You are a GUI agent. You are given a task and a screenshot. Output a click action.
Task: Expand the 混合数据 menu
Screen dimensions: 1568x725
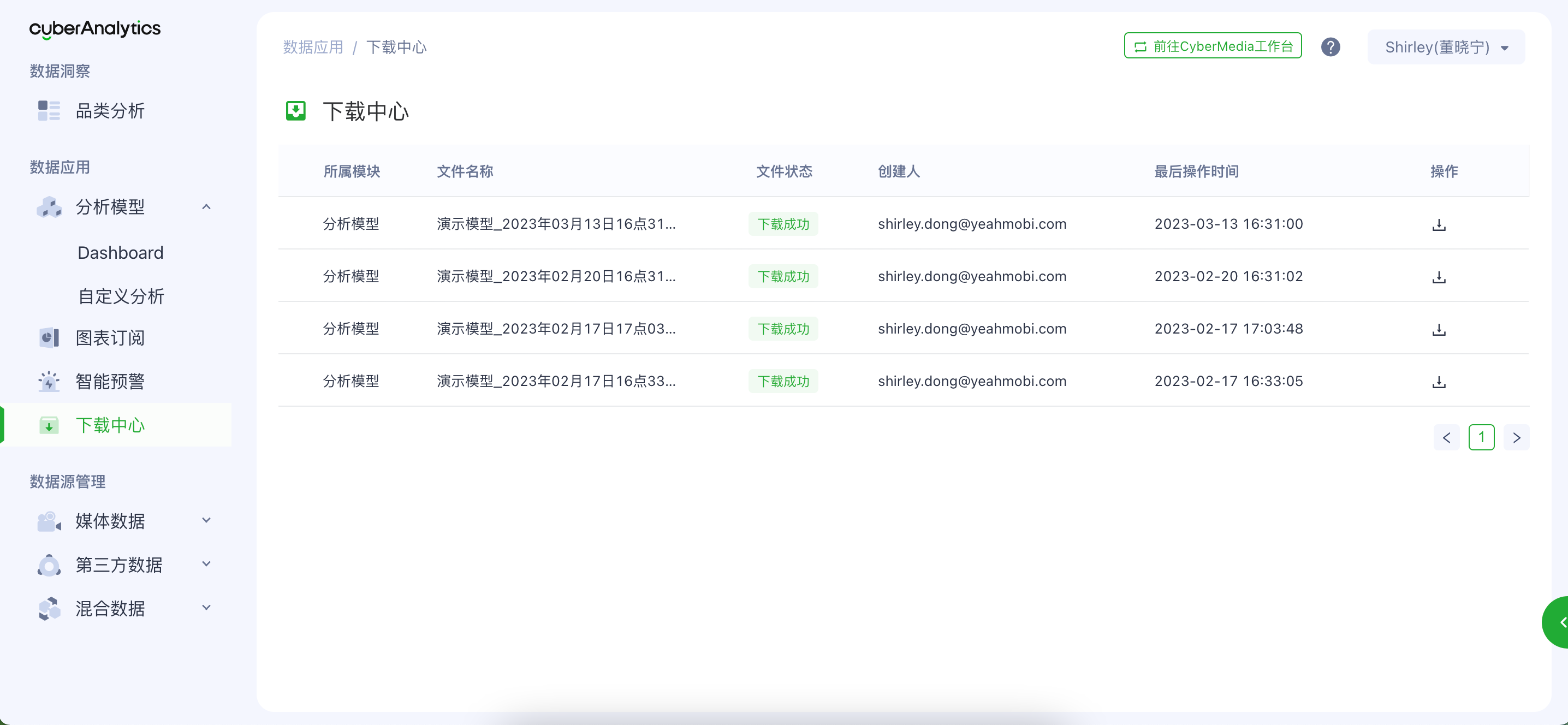(x=206, y=608)
